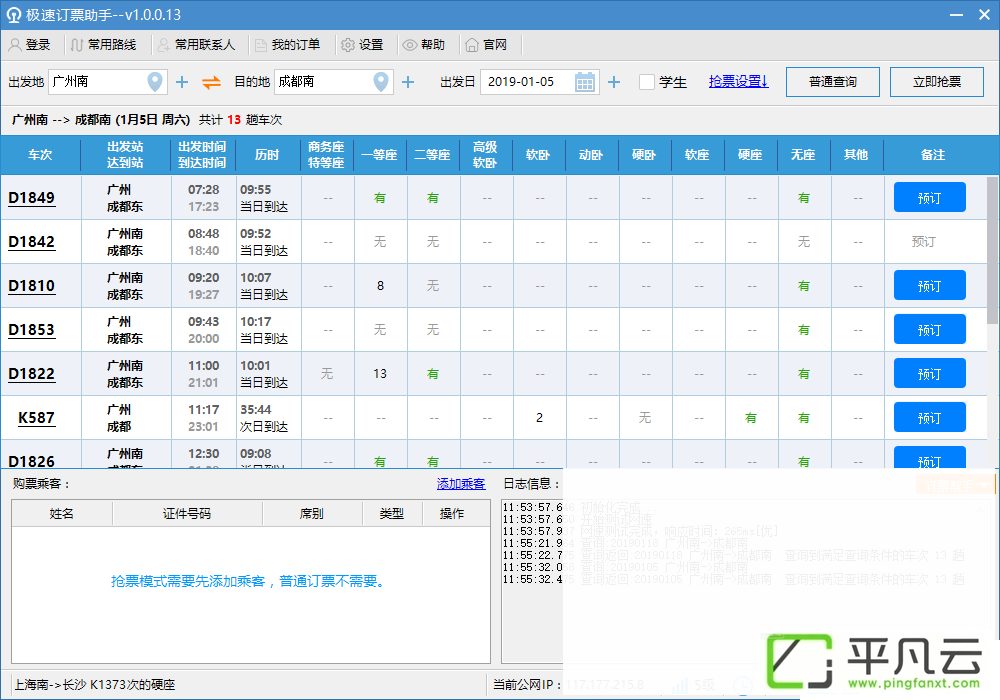Book train D1822 with 预订 button
This screenshot has width=1000, height=700.
[929, 374]
